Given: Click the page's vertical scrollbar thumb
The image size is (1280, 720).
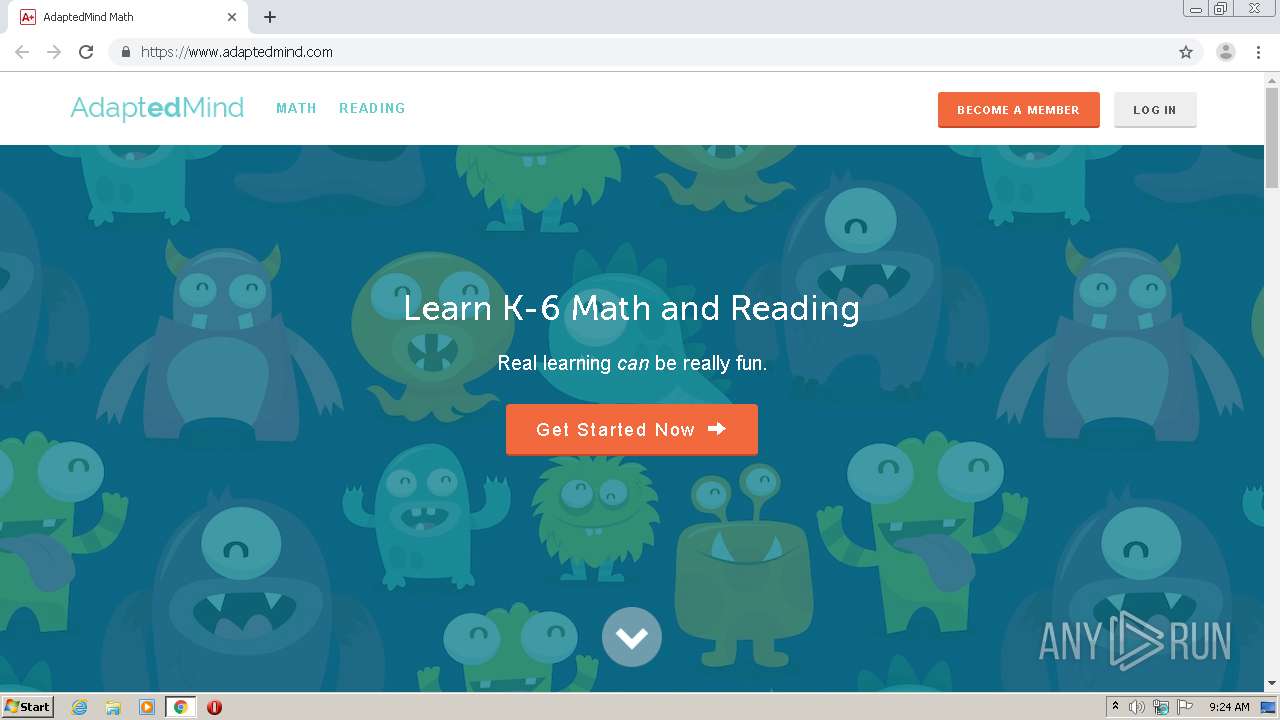Looking at the screenshot, I should click(x=1272, y=137).
